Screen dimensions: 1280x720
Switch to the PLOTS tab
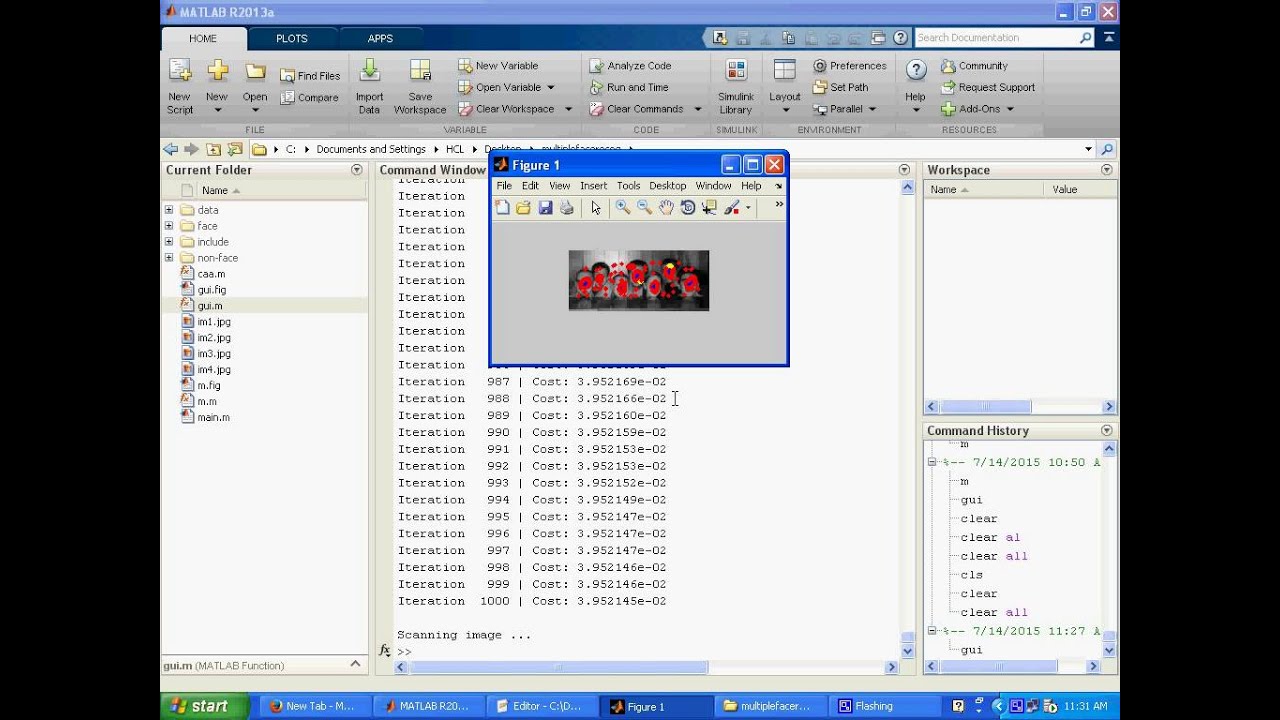[x=292, y=39]
